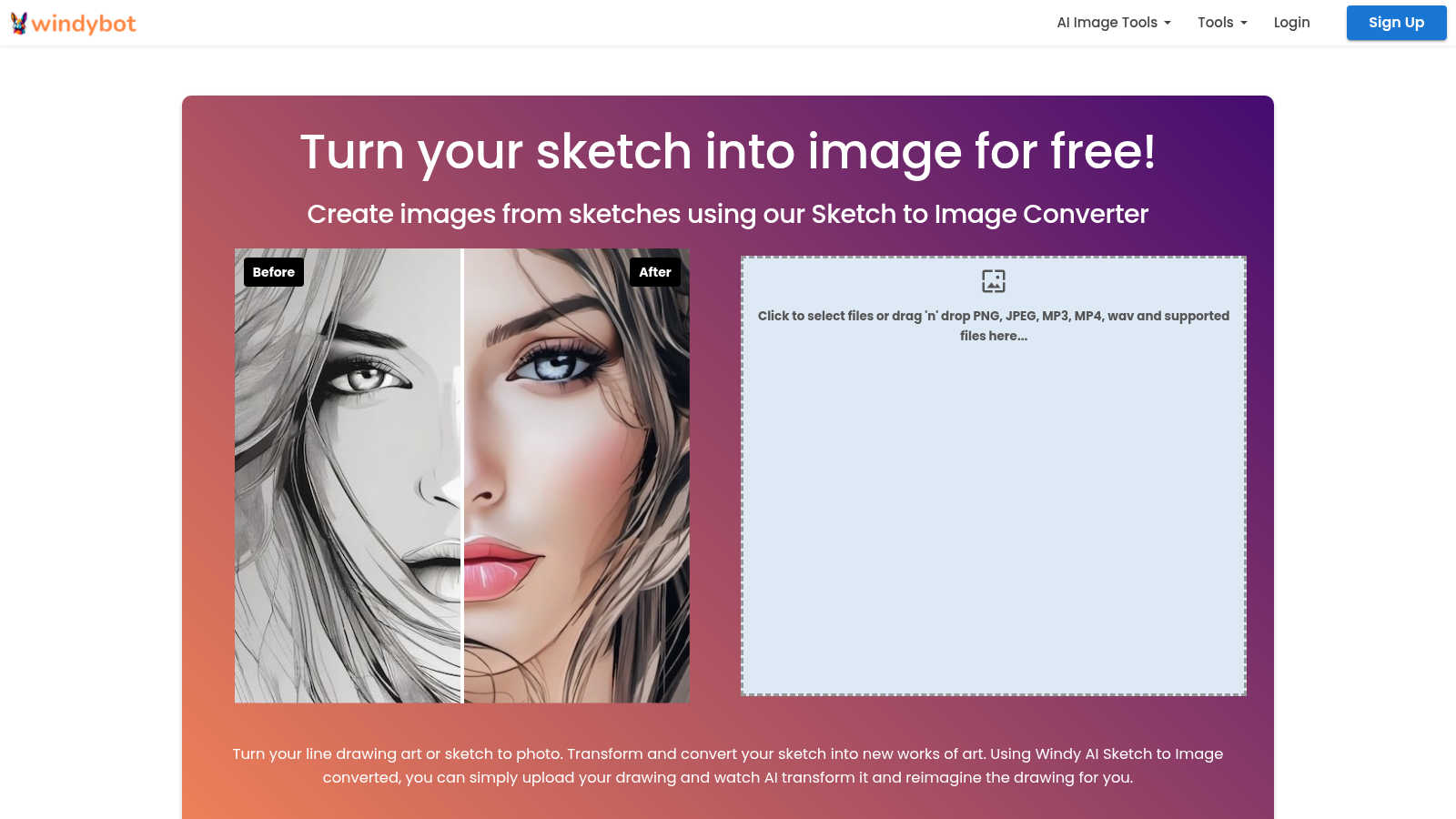Select the windybot logo to return home
This screenshot has width=1456, height=819.
tap(73, 23)
